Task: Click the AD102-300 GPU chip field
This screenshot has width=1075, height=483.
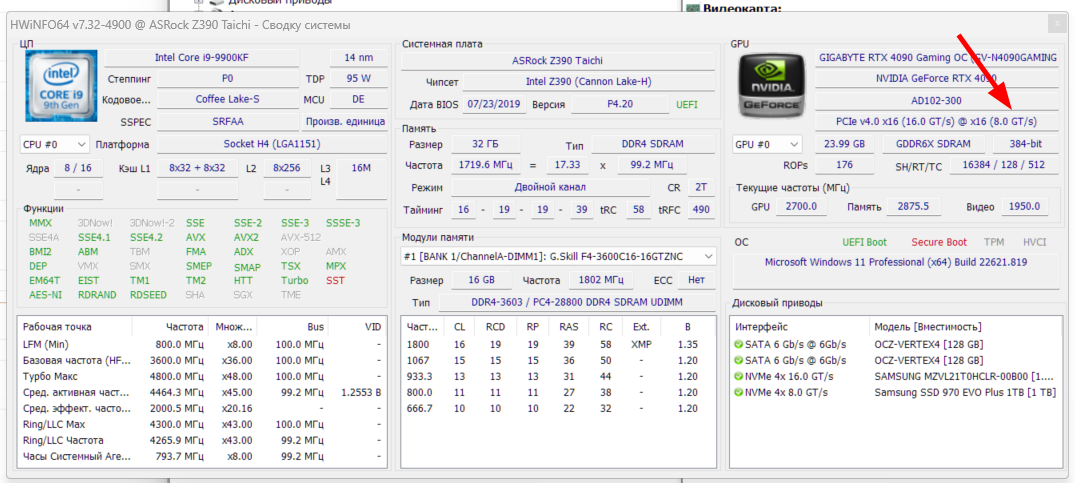Action: tap(937, 100)
